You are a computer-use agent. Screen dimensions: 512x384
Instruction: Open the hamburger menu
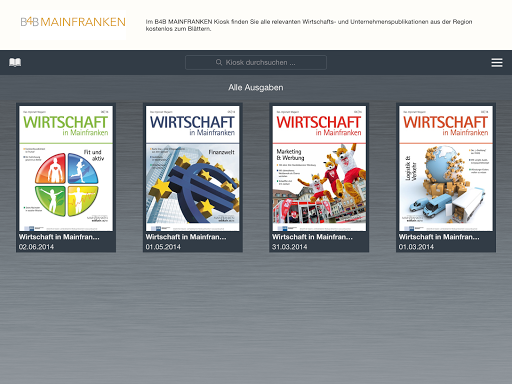pyautogui.click(x=497, y=62)
